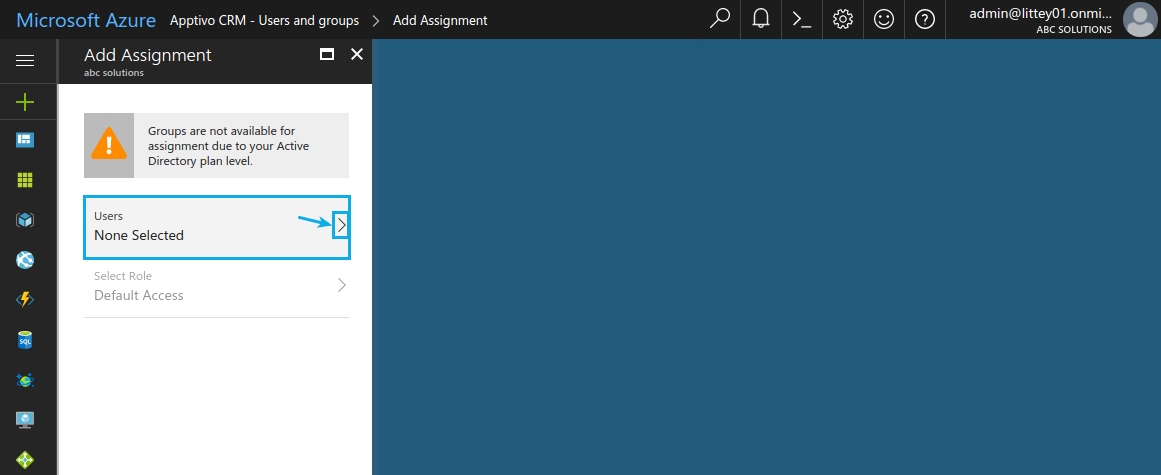
Task: Open the Virtual machines monitor icon
Action: (25, 420)
